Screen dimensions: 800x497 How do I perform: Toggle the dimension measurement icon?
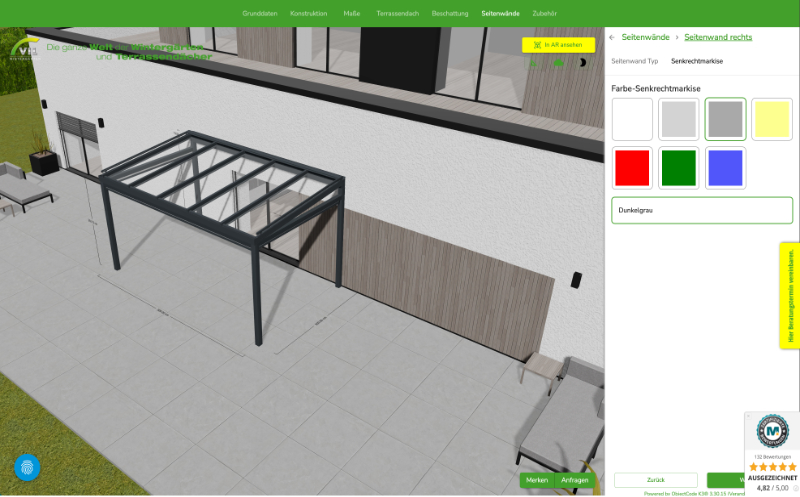coord(533,63)
